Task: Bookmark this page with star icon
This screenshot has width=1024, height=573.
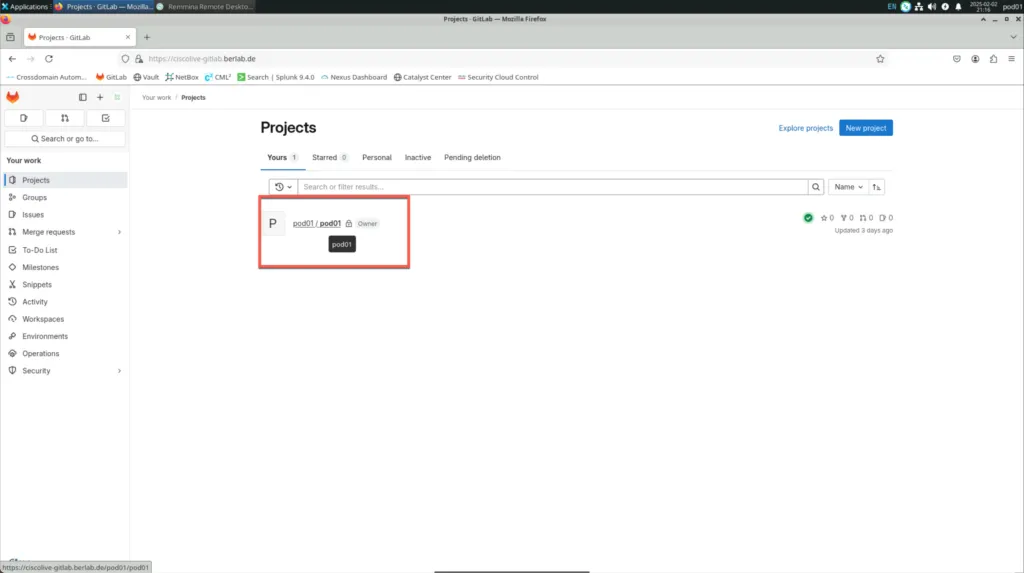Action: pos(880,59)
